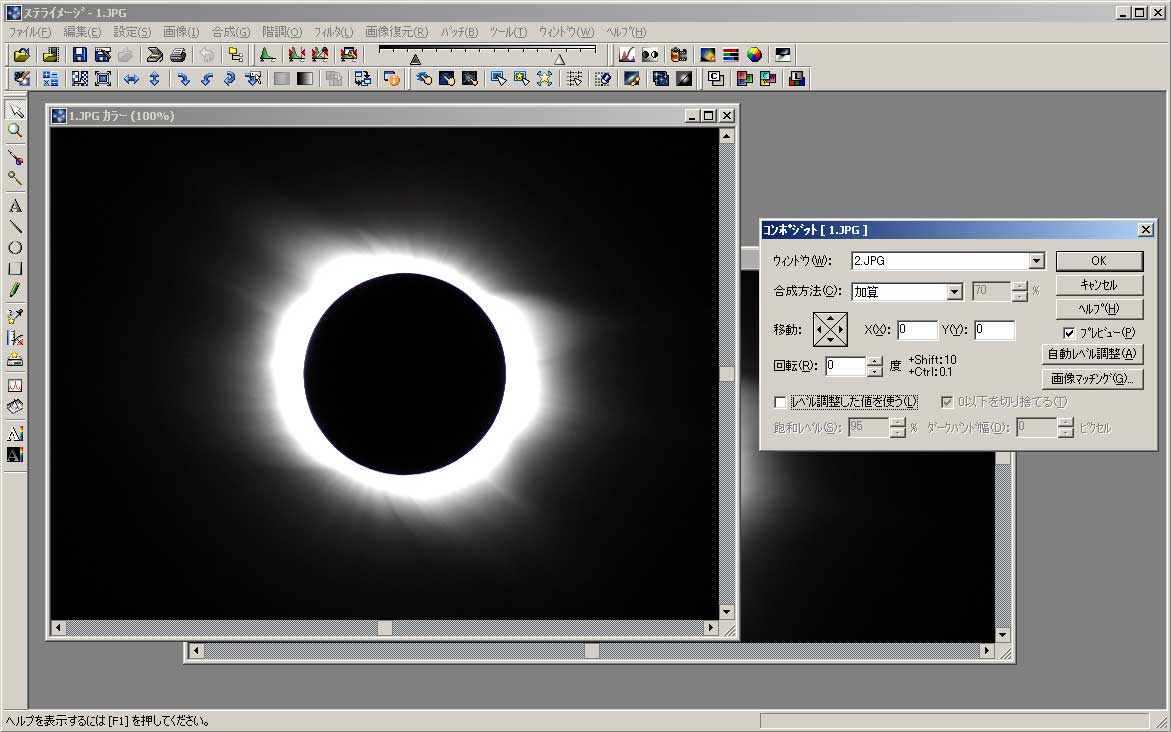Click the flip horizontal arrows icon
The image size is (1171, 732).
pos(131,79)
